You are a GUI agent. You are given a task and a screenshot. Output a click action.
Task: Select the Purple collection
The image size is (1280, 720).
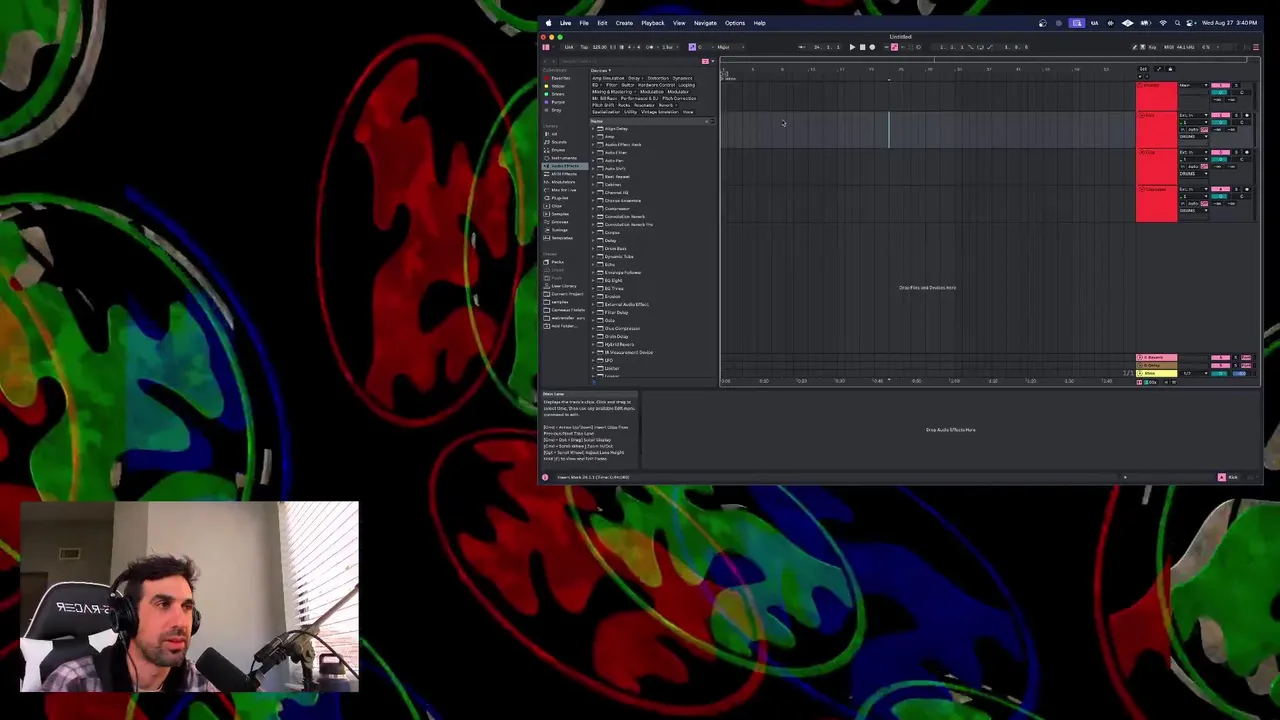point(556,102)
